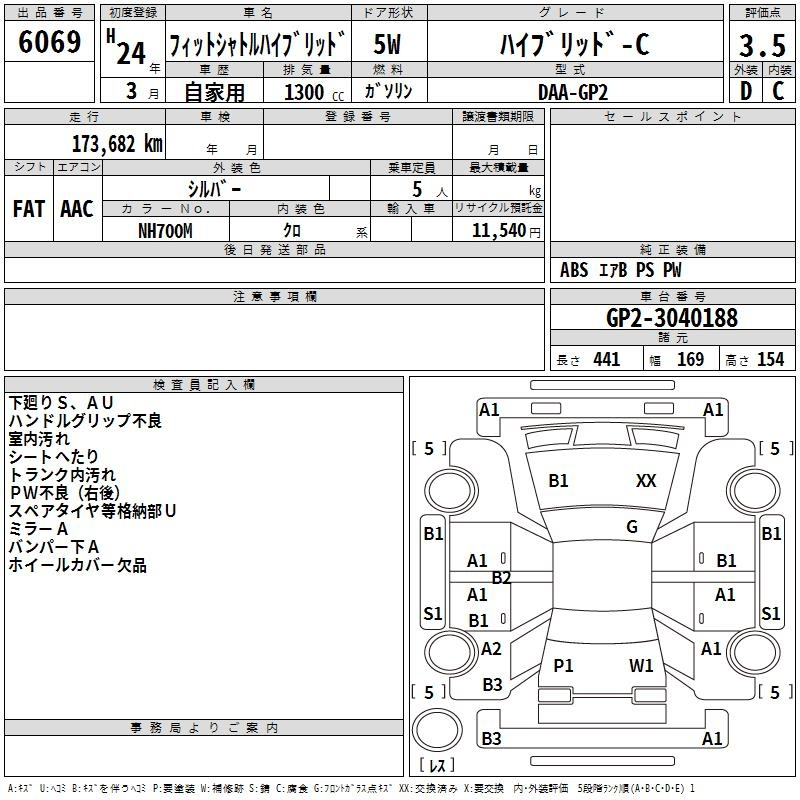Click the A2 mark near the rear-left wheel

coord(491,649)
